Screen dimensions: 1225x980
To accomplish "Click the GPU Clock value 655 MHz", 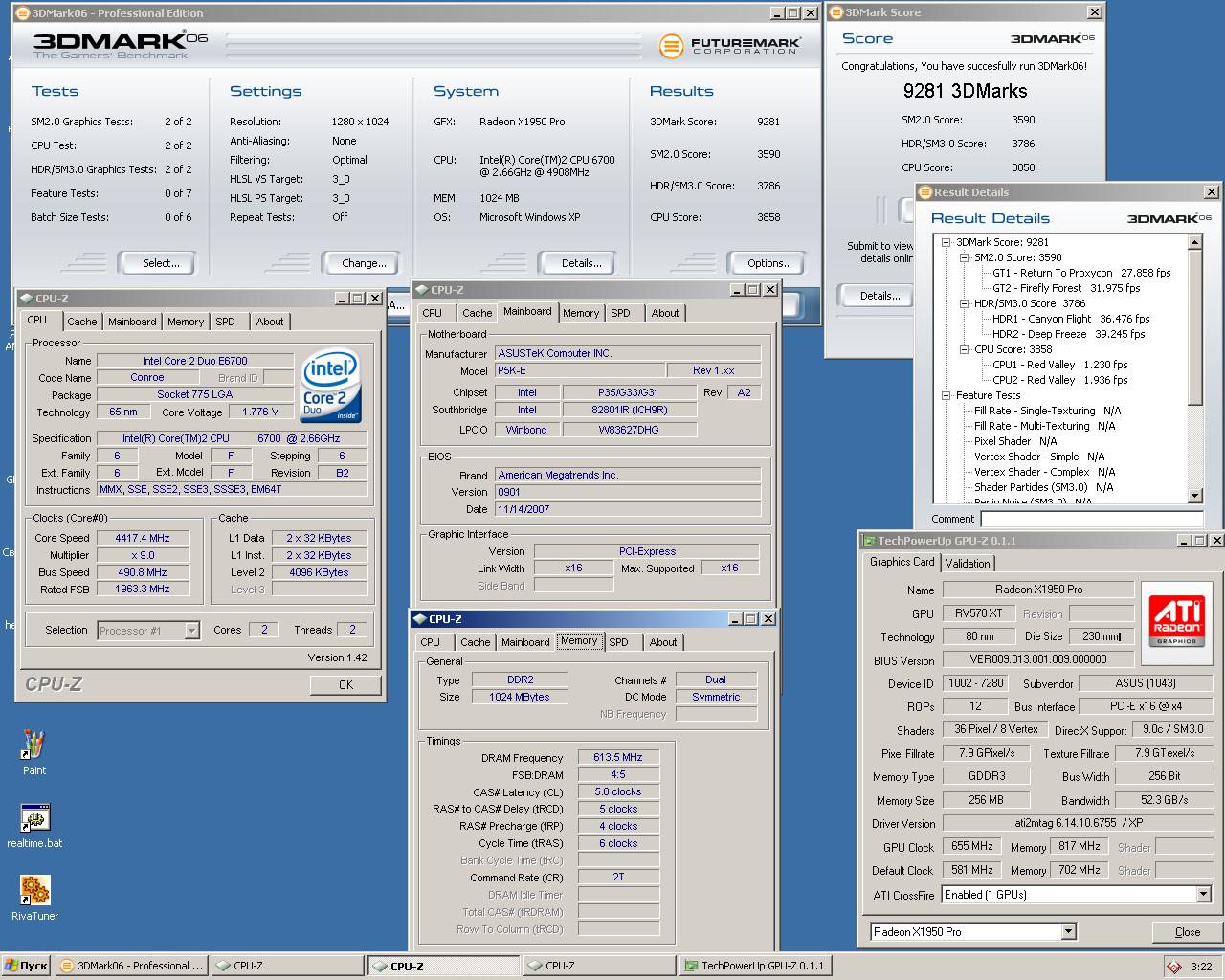I will point(972,847).
